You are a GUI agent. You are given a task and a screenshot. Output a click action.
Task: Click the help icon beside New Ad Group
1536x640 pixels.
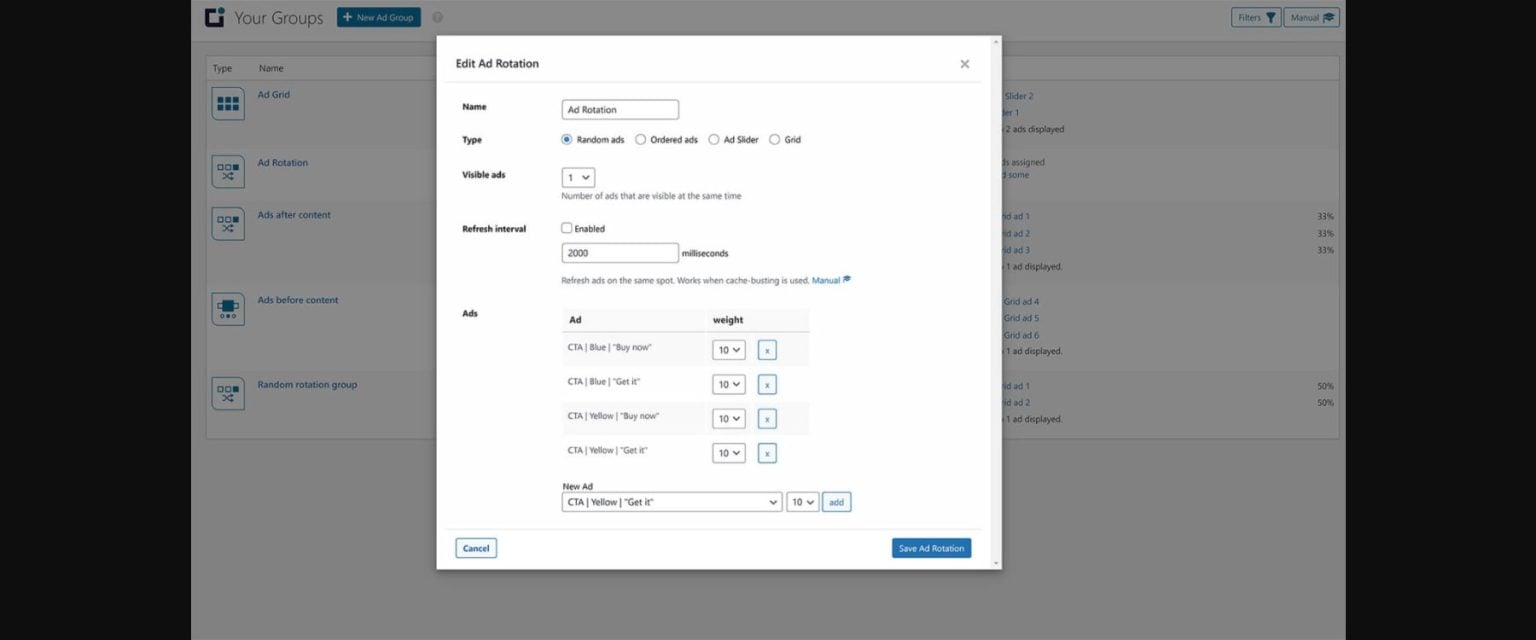[437, 17]
